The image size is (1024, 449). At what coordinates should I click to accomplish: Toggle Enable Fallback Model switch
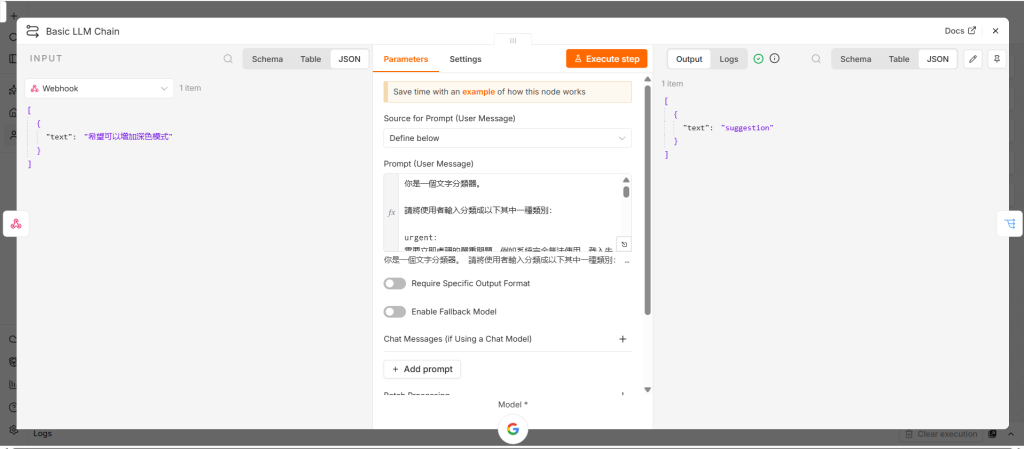pos(394,312)
